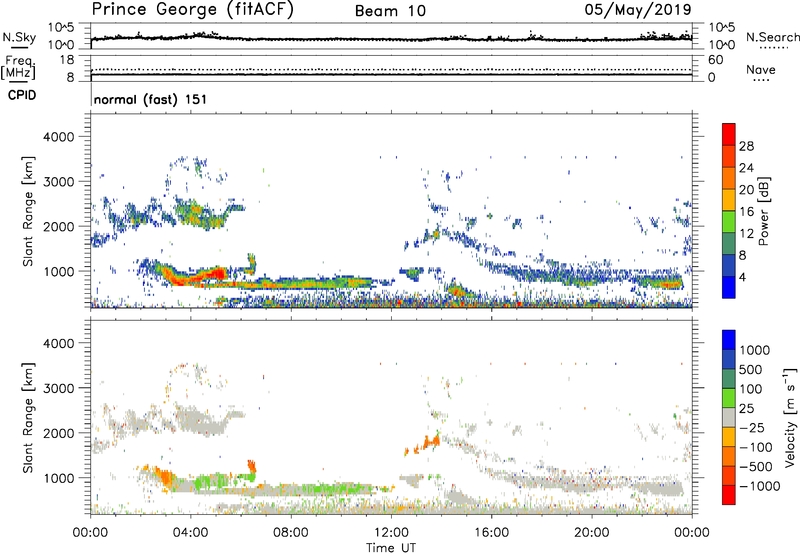Image resolution: width=800 pixels, height=554 pixels.
Task: Click the 16:00 time axis tick label
Action: tap(491, 533)
